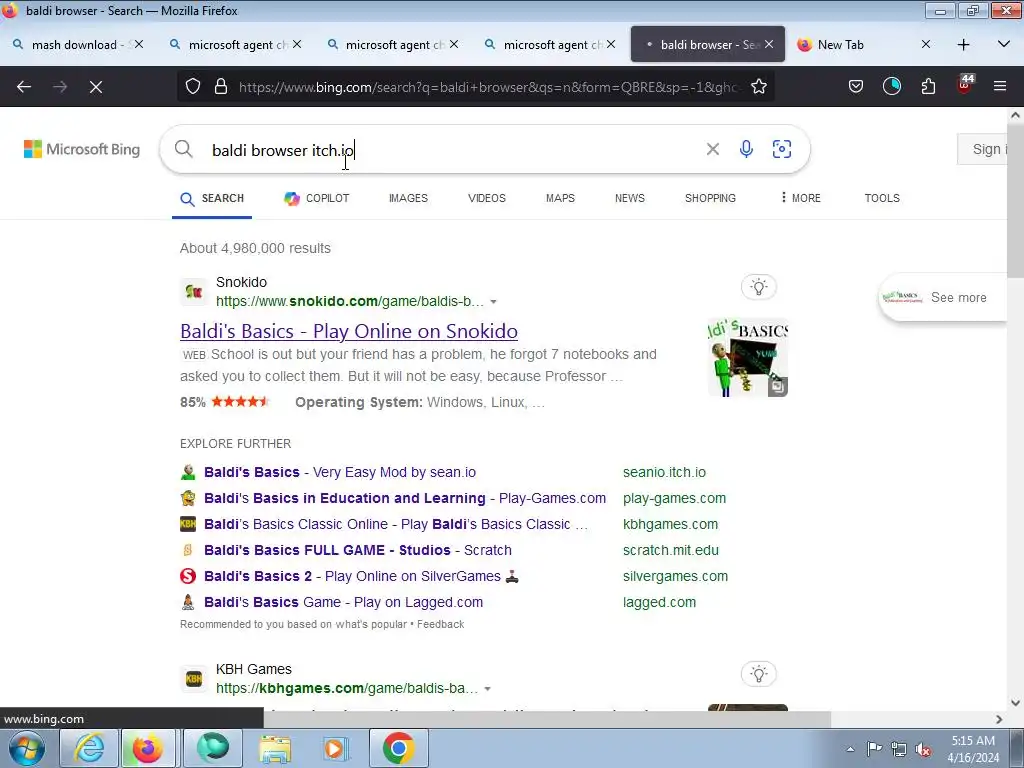1024x768 pixels.
Task: Switch to the IMAGES tab
Action: point(408,199)
